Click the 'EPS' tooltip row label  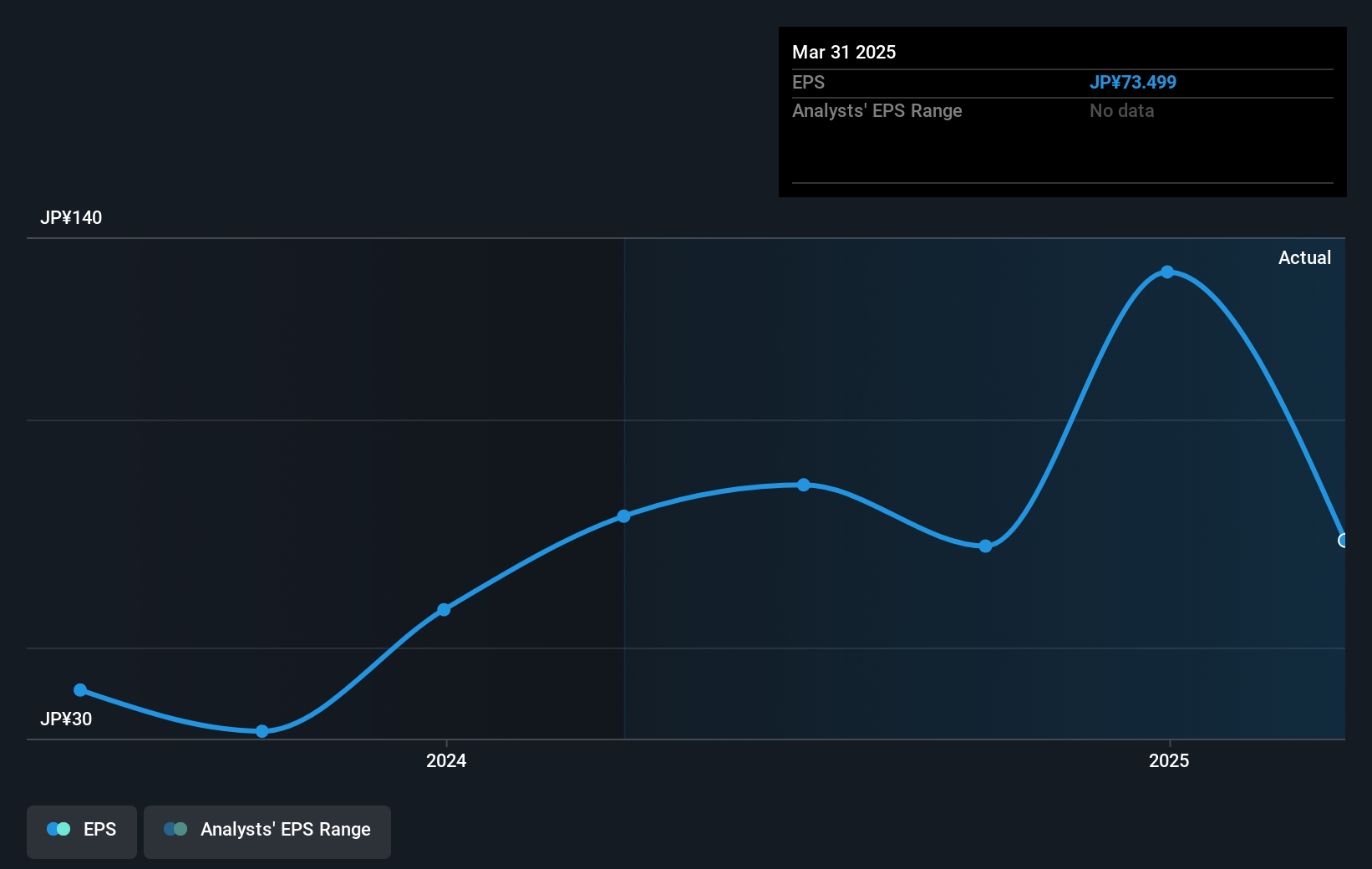(x=808, y=82)
